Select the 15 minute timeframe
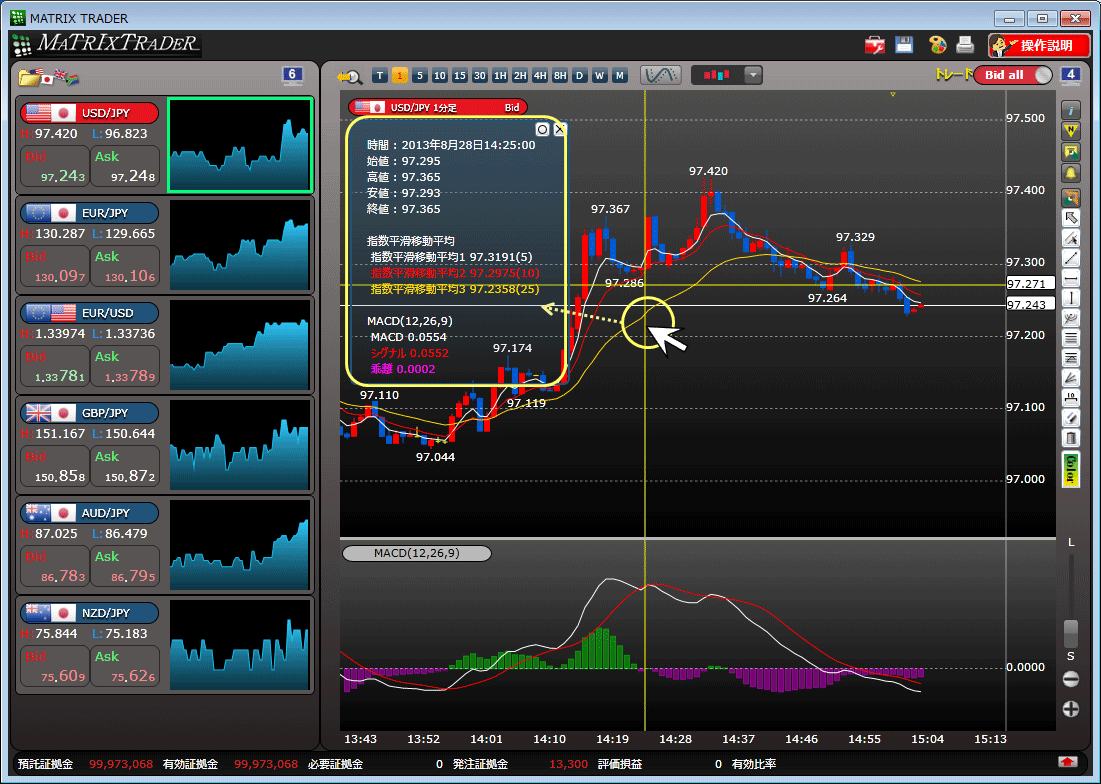This screenshot has width=1101, height=784. [x=460, y=76]
